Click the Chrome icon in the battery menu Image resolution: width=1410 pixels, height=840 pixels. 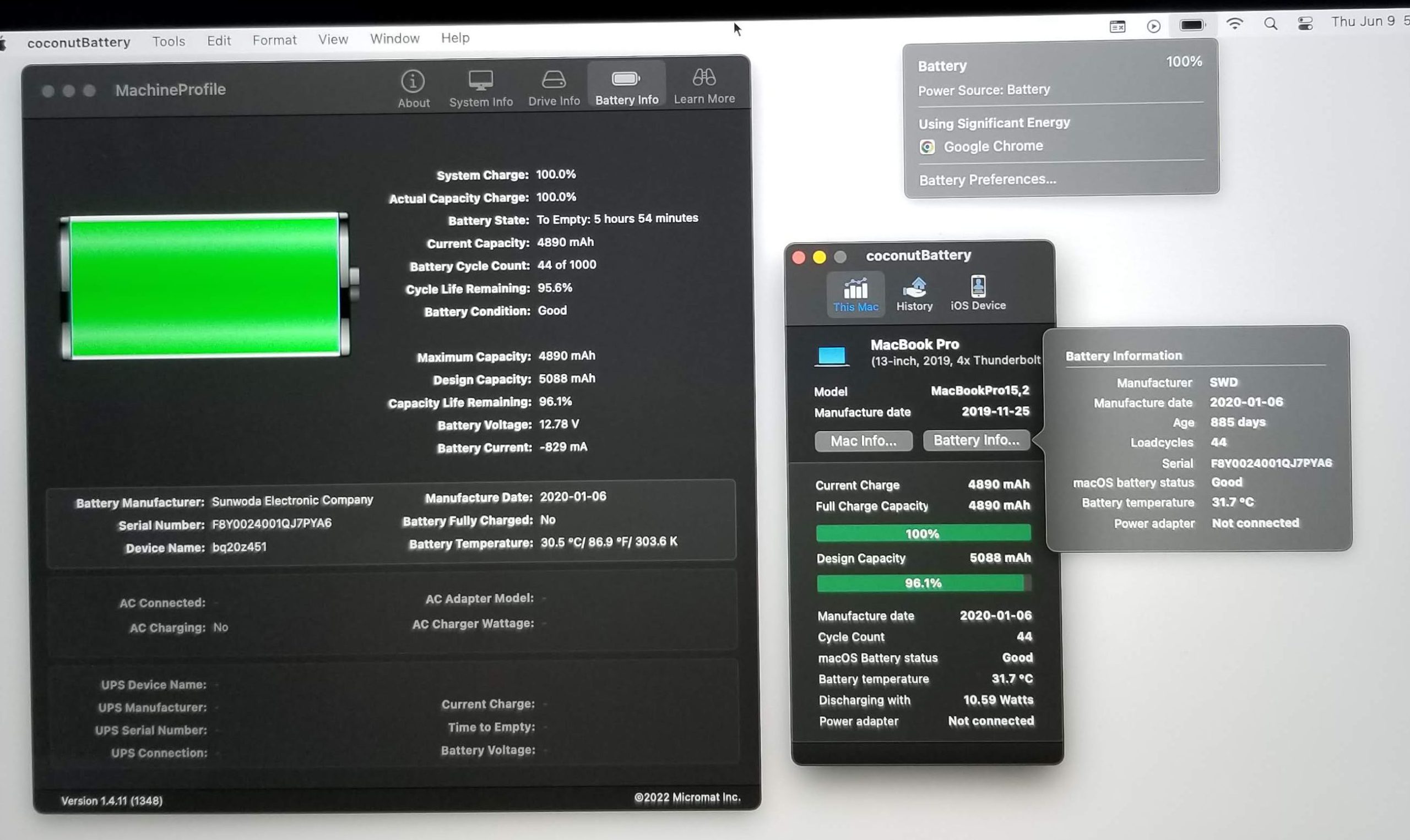[x=927, y=147]
